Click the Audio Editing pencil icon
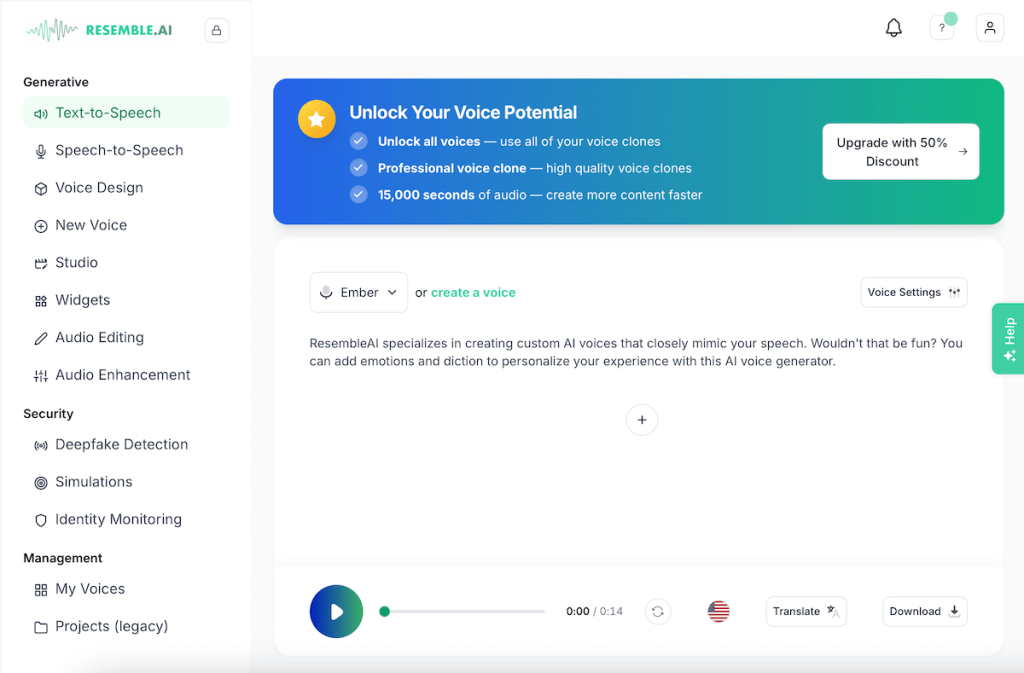 click(x=40, y=338)
